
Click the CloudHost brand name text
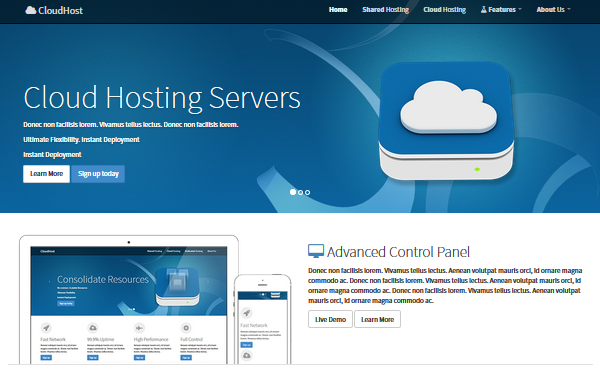tap(60, 10)
